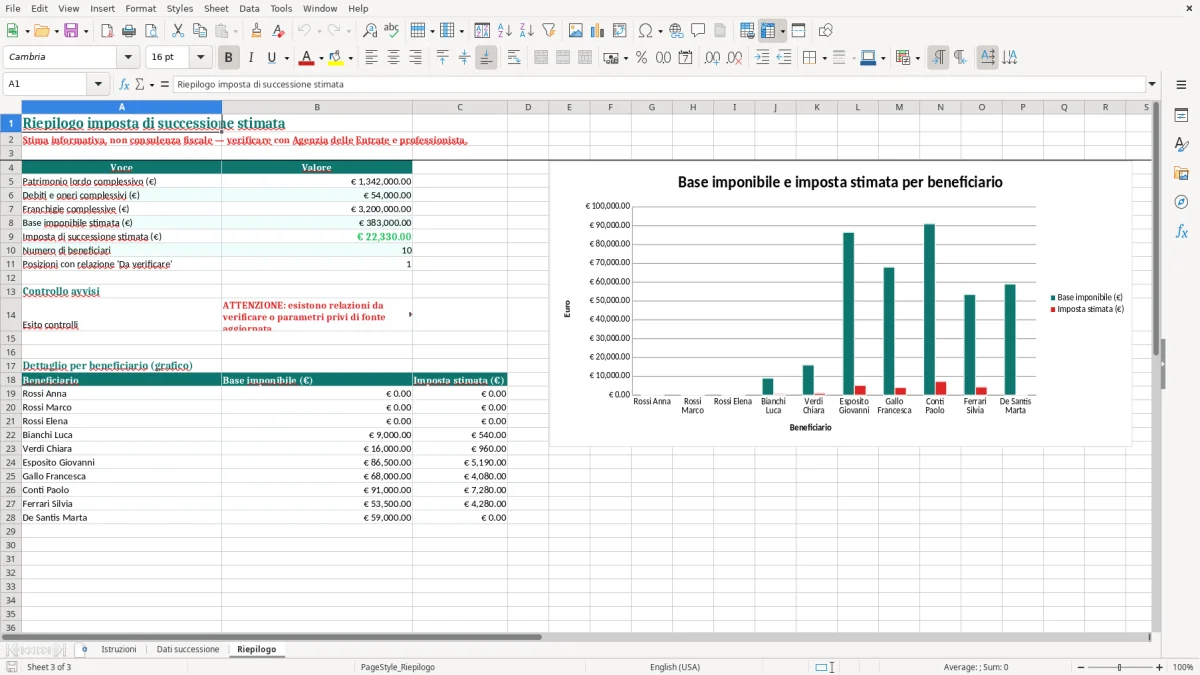Image resolution: width=1200 pixels, height=675 pixels.
Task: Toggle Bold formatting
Action: tap(229, 58)
